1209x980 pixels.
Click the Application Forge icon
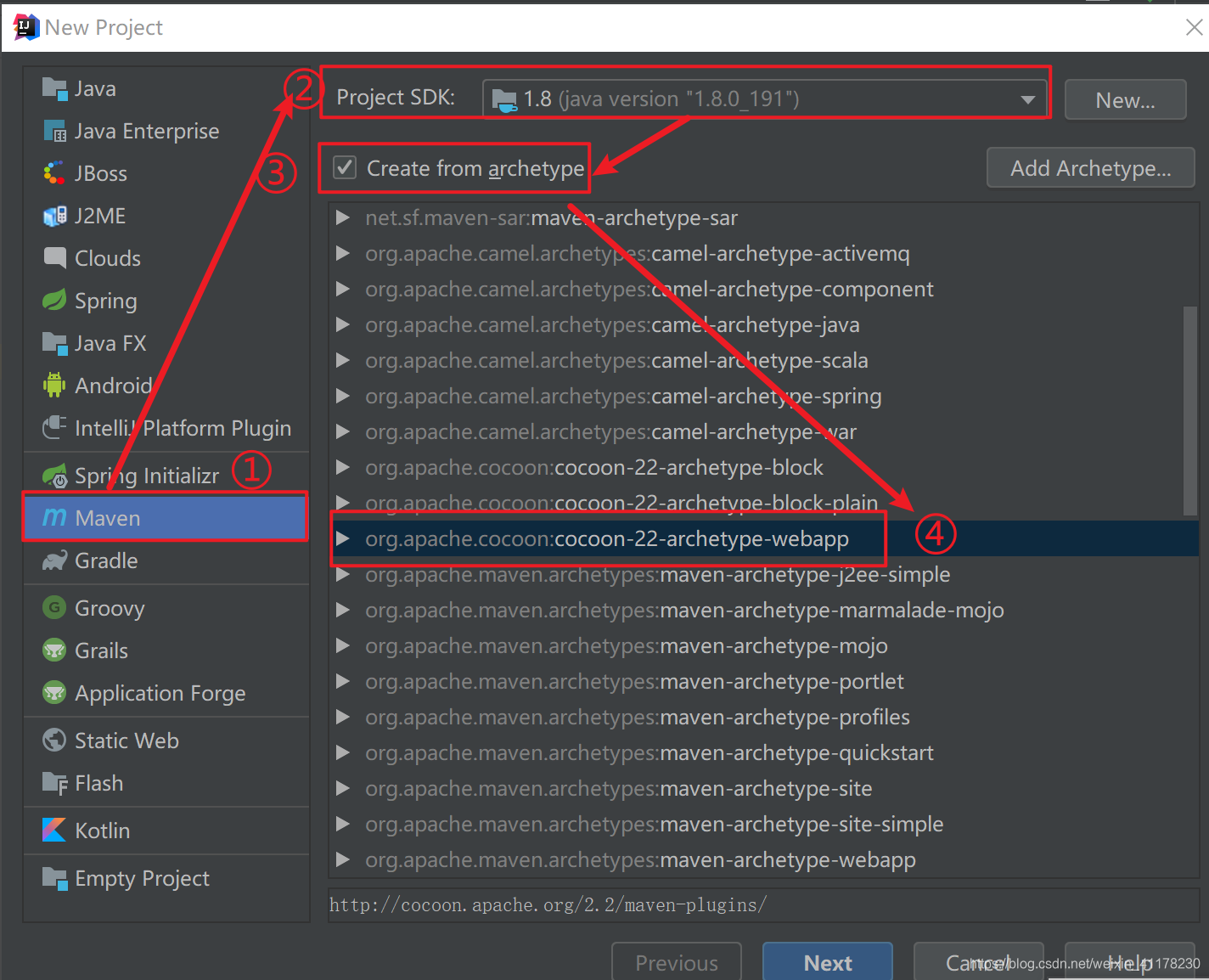[x=54, y=692]
